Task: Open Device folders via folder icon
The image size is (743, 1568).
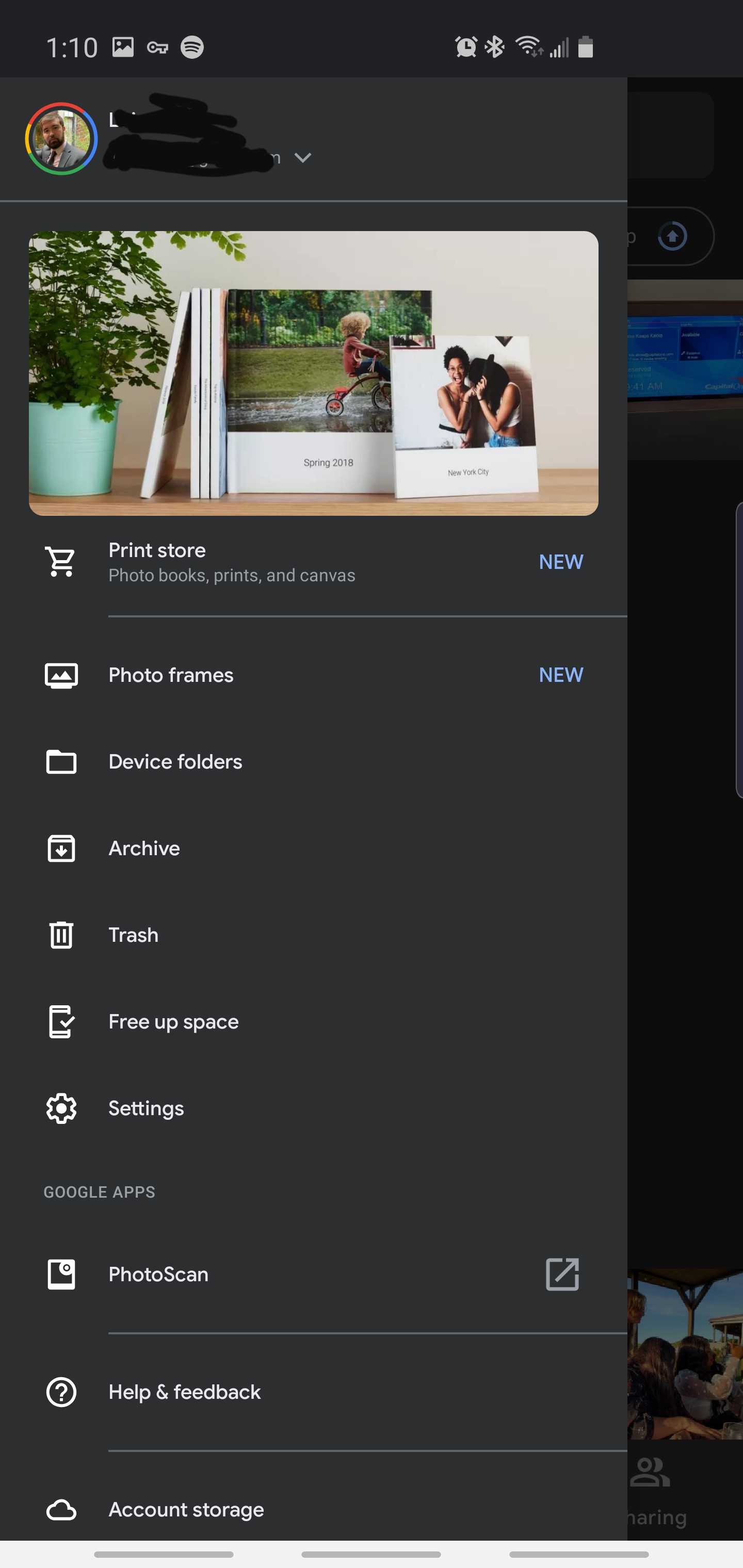Action: [x=61, y=761]
